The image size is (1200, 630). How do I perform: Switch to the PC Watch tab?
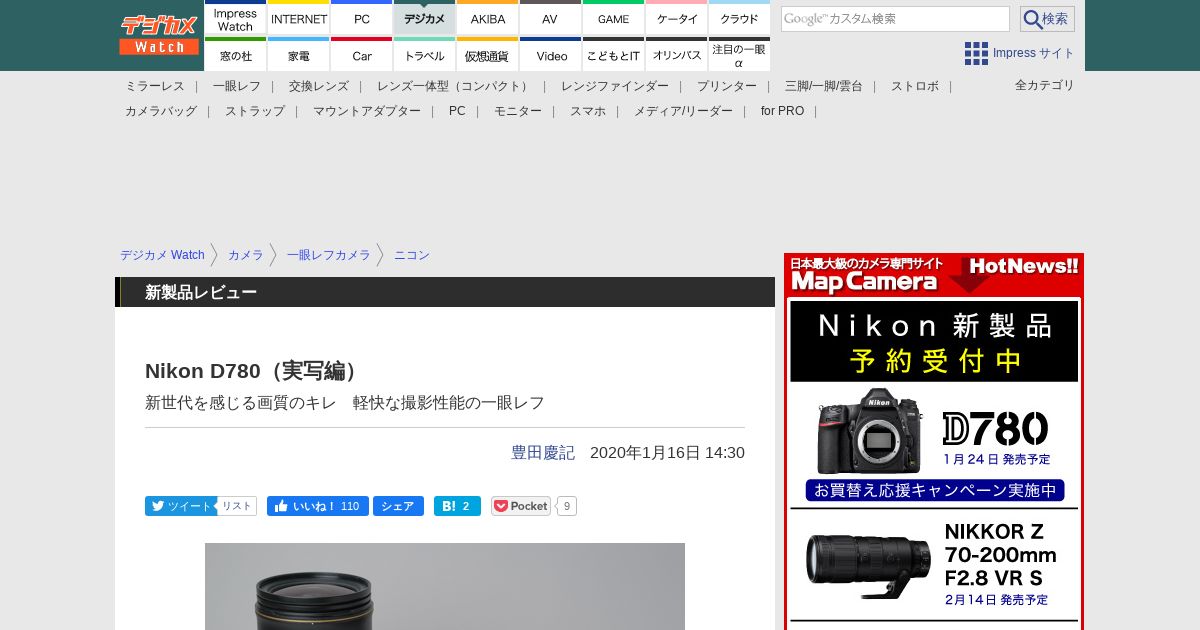coord(362,18)
